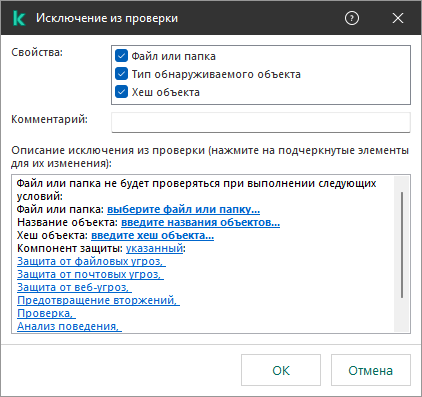Click the "Свойства:" label
This screenshot has width=422, height=397.
[37, 52]
